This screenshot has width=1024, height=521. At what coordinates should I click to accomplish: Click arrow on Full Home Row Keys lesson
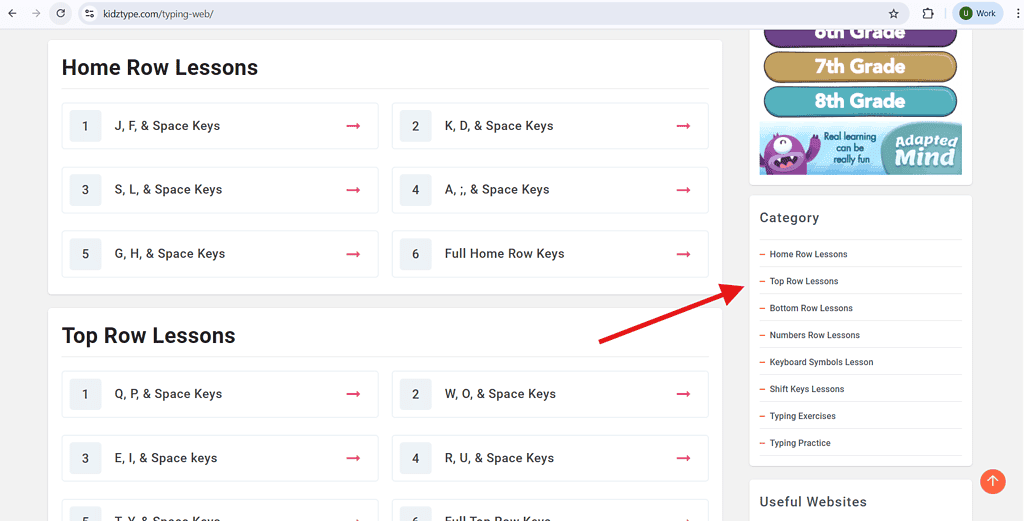[683, 254]
